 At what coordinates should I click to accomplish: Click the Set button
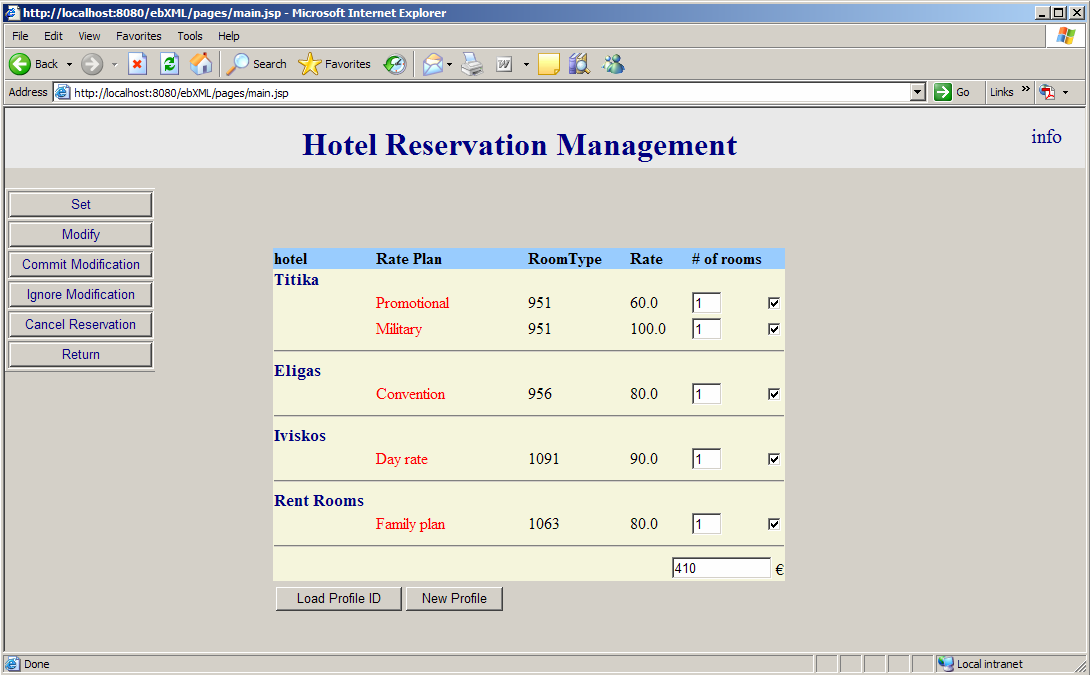(81, 204)
